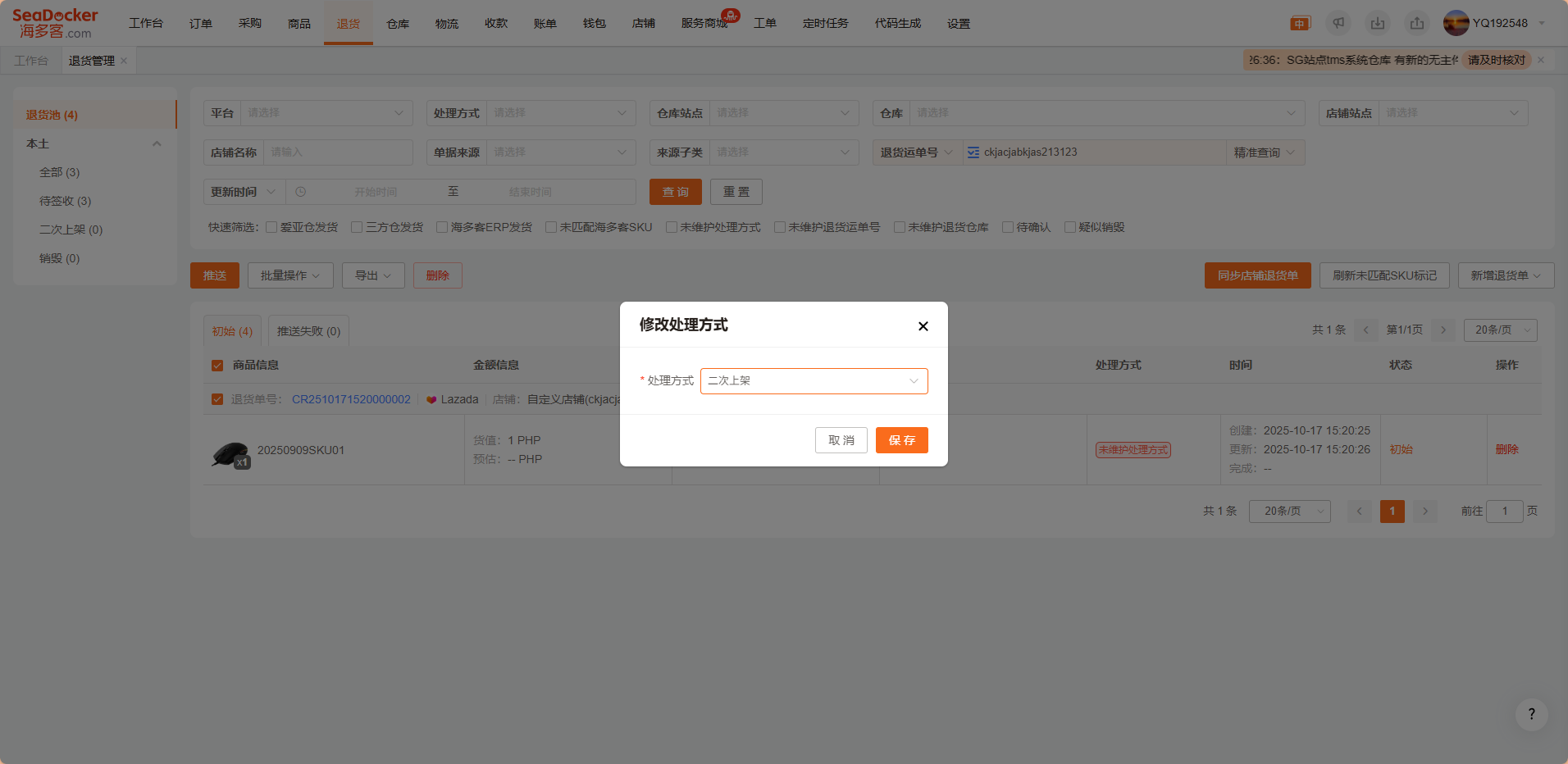Dismiss the SG site notification banner
1568x764 pixels.
click(x=1541, y=60)
